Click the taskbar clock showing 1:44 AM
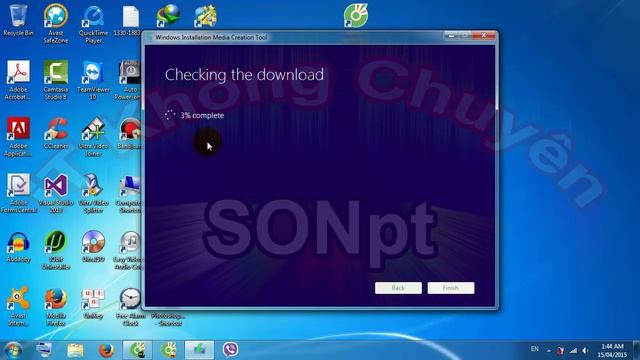This screenshot has height=360, width=640. [x=612, y=350]
